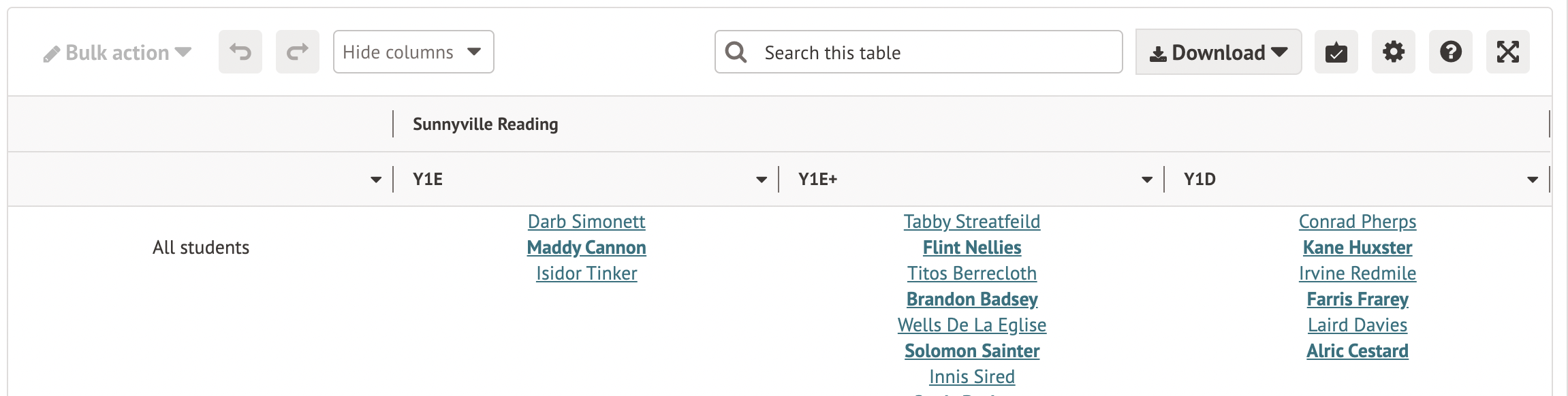Expand the Y1E+ column menu arrow
This screenshot has height=396, width=1568.
pos(1146,180)
